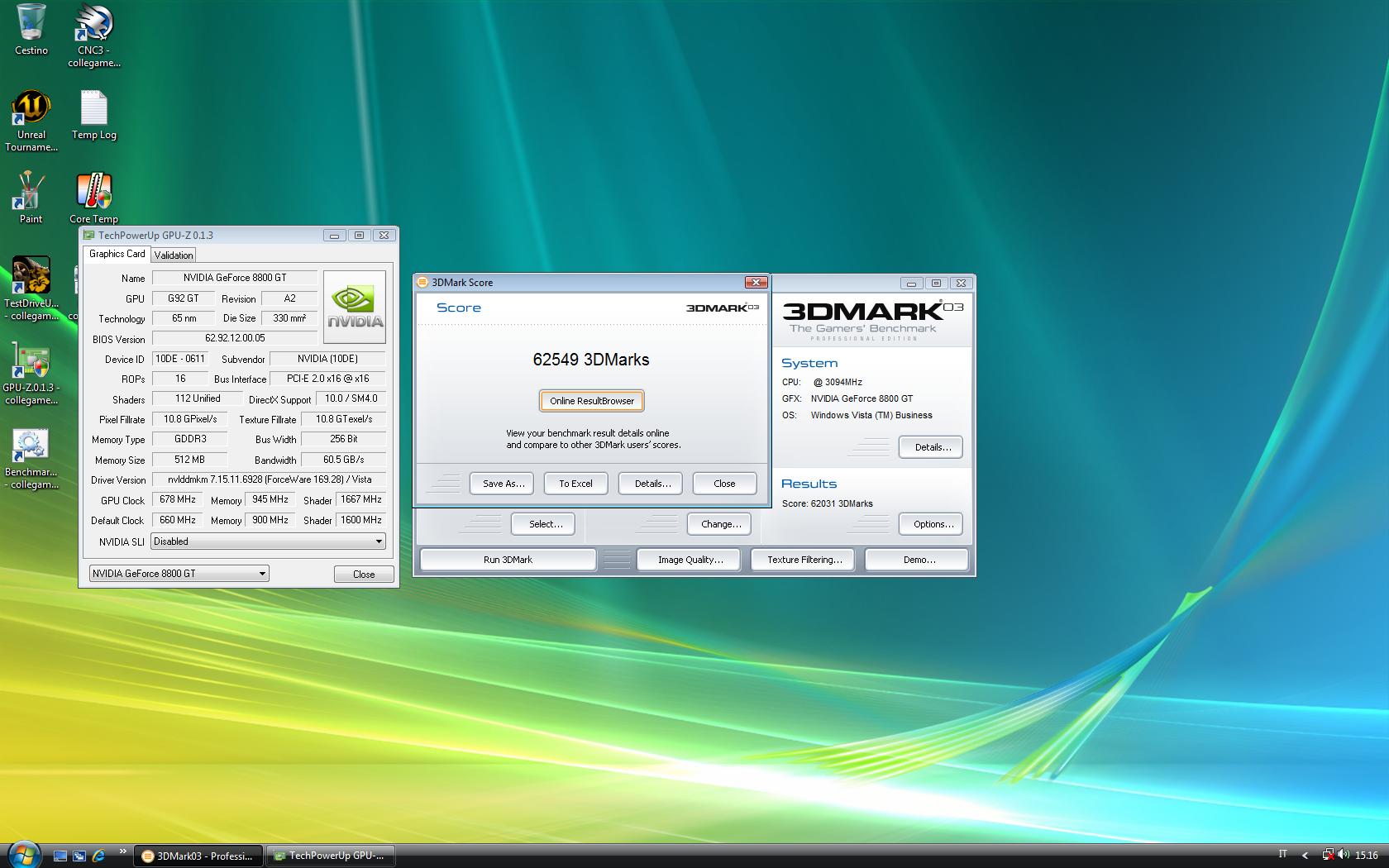Image resolution: width=1389 pixels, height=868 pixels.
Task: Click System Details button in 3DMark03
Action: click(931, 447)
